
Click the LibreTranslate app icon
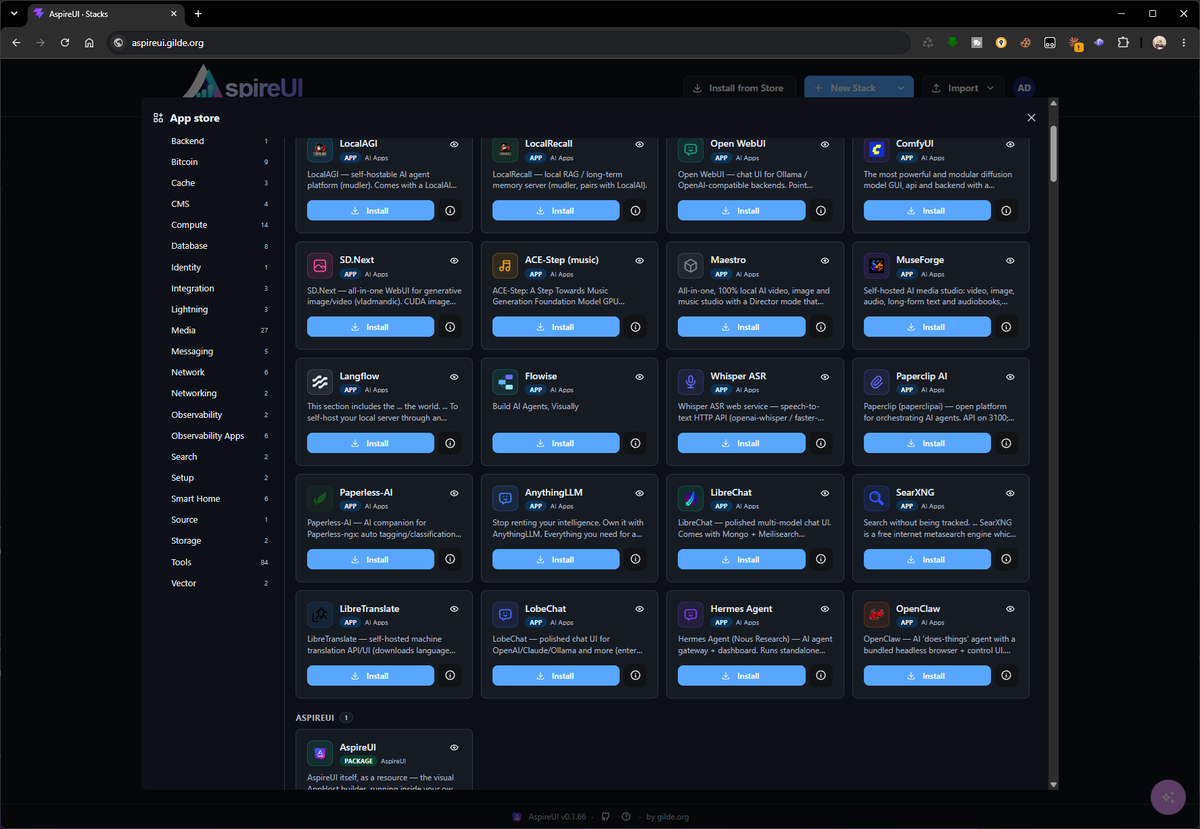click(x=320, y=614)
